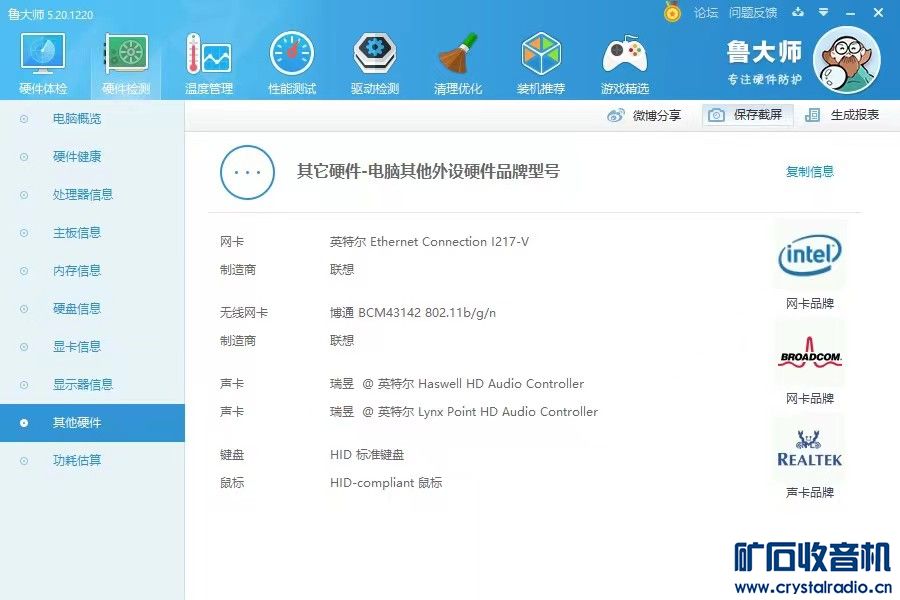Screen dimensions: 900x600
Task: Click the Weibo logo icon
Action: click(616, 115)
